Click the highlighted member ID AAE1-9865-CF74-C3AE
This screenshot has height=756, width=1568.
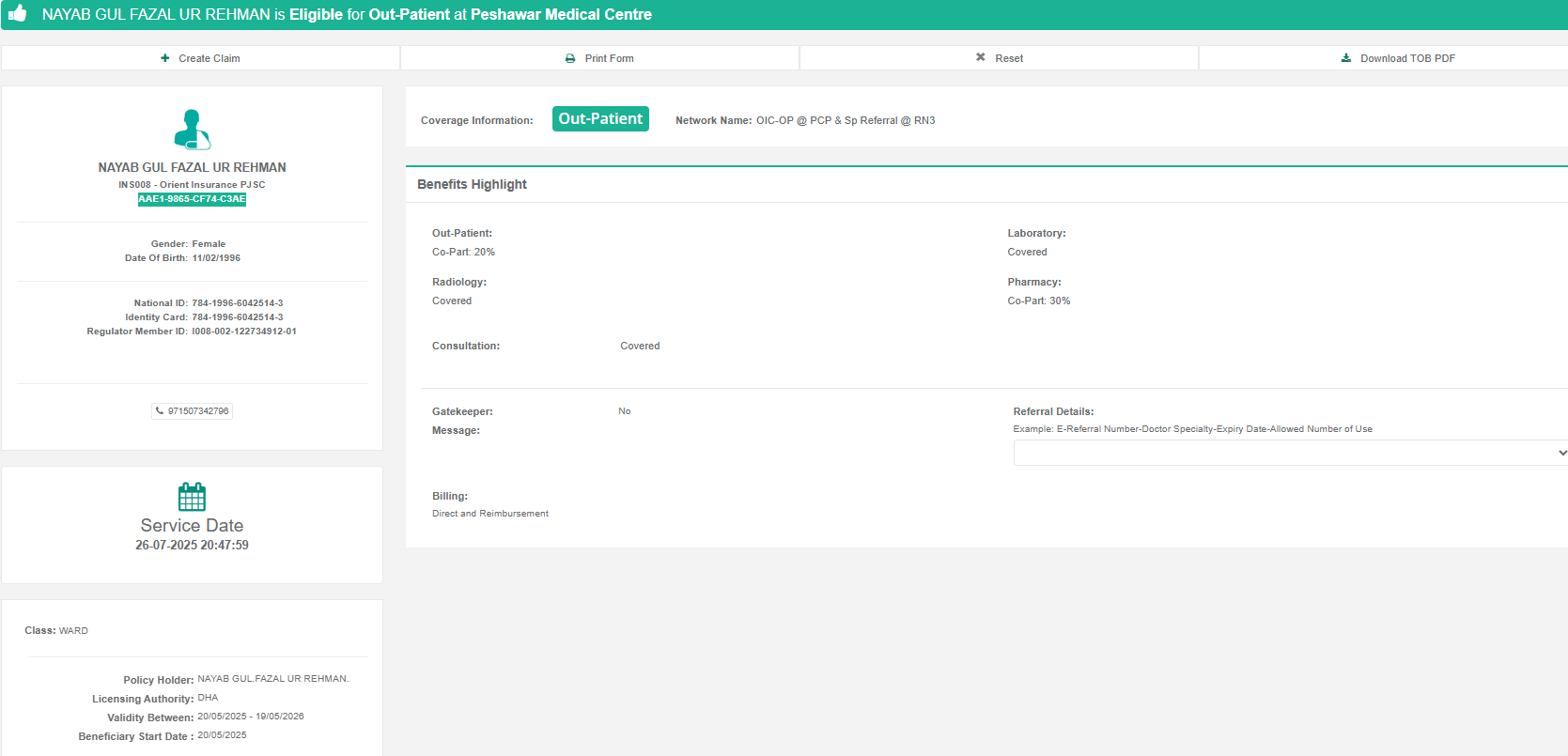[x=192, y=199]
